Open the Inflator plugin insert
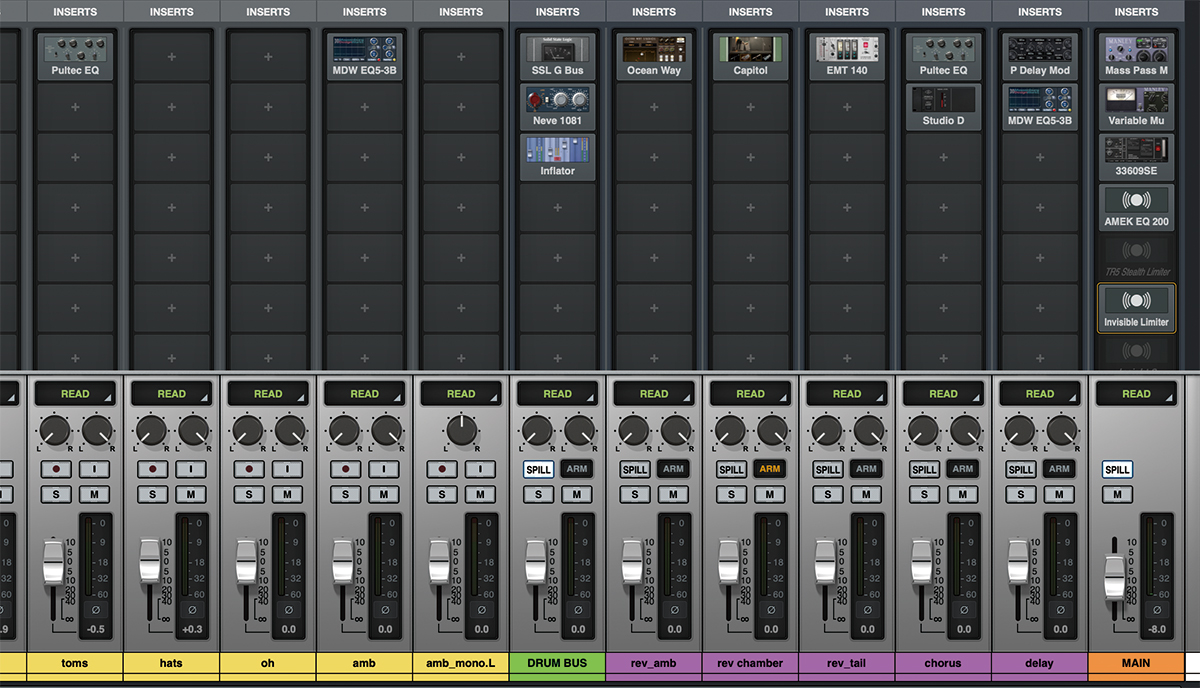The width and height of the screenshot is (1200, 688). pyautogui.click(x=558, y=157)
